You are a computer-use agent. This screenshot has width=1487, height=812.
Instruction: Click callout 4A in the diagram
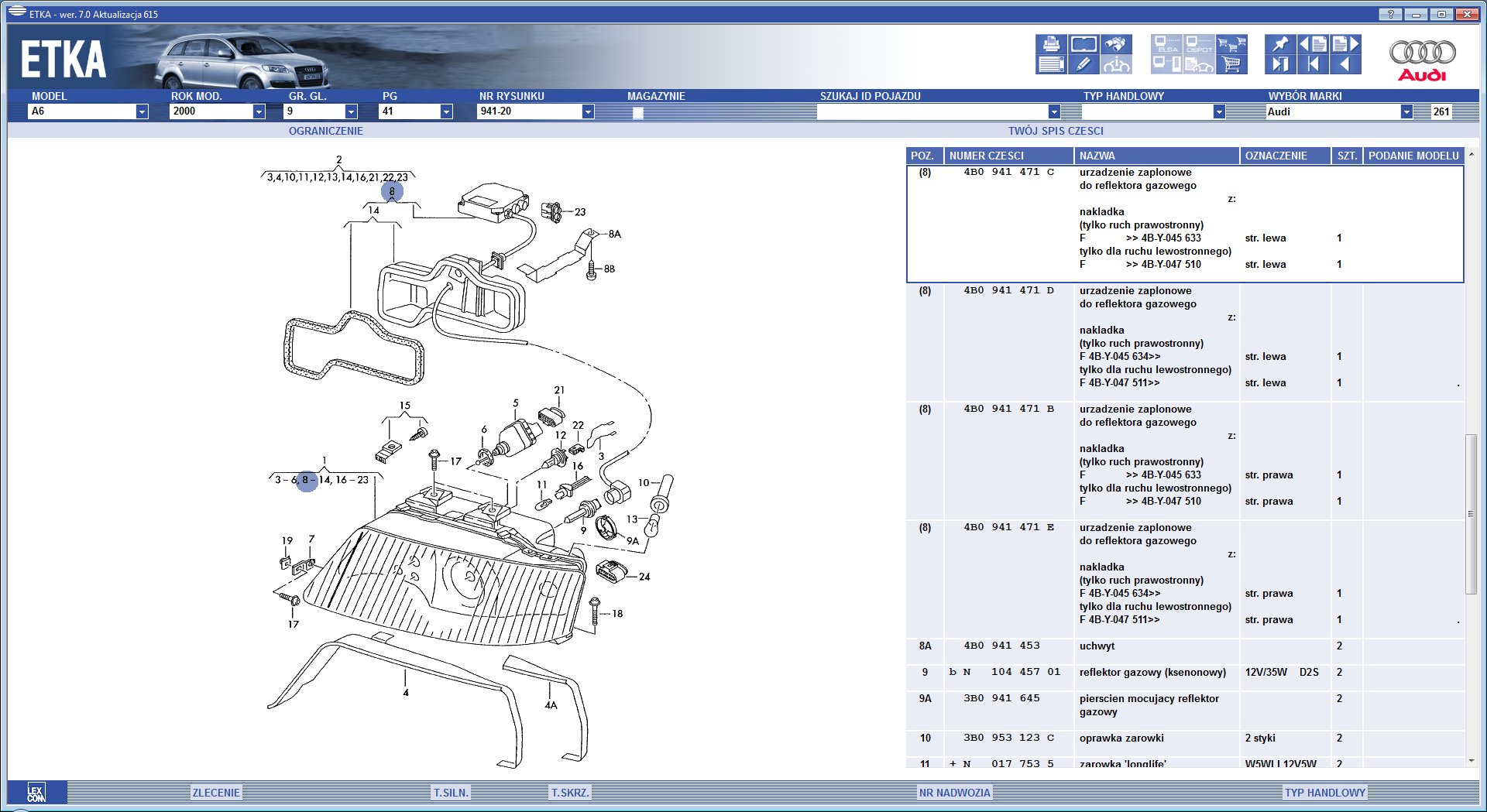point(551,705)
